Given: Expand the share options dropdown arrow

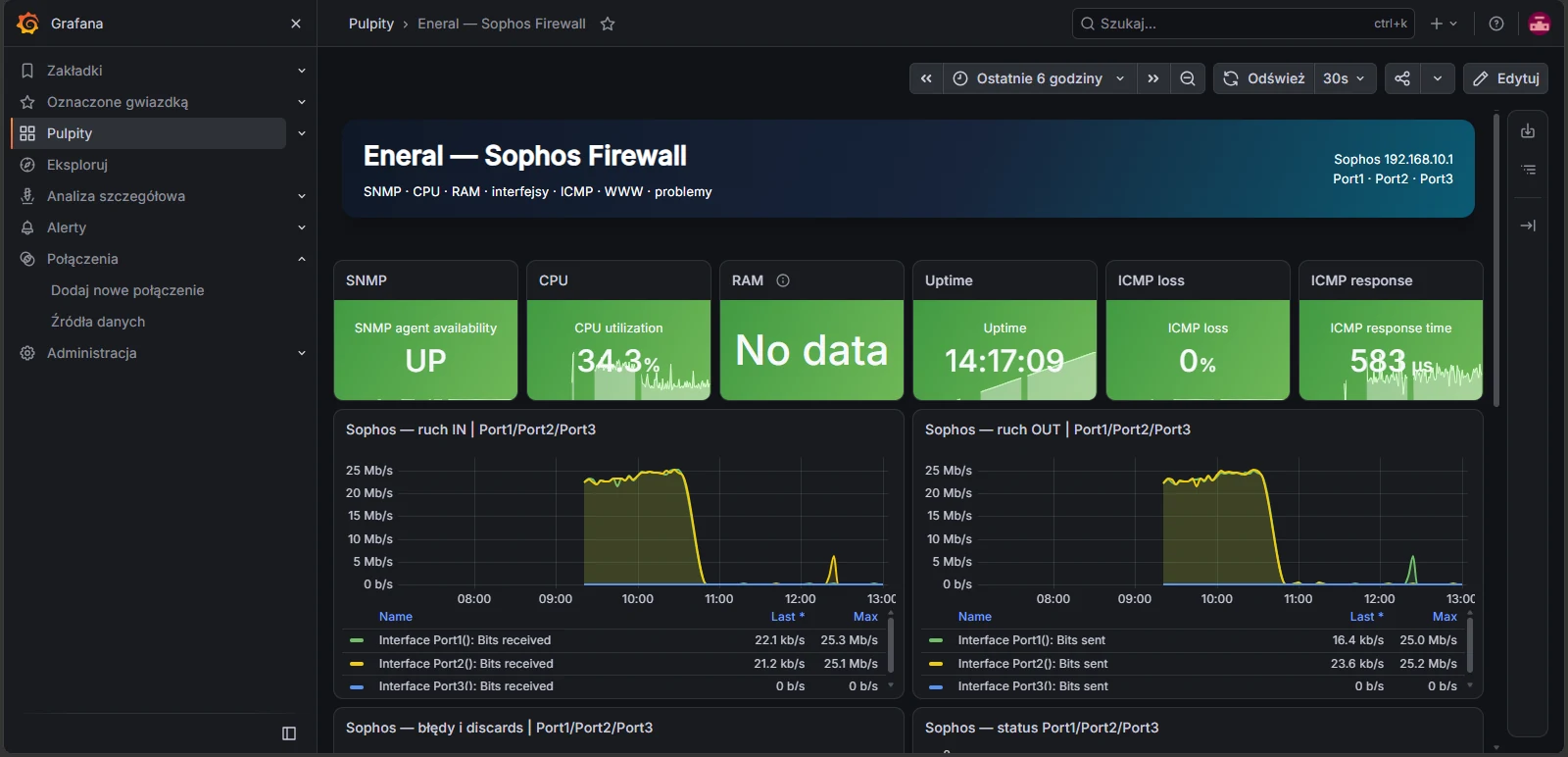Looking at the screenshot, I should (1438, 78).
